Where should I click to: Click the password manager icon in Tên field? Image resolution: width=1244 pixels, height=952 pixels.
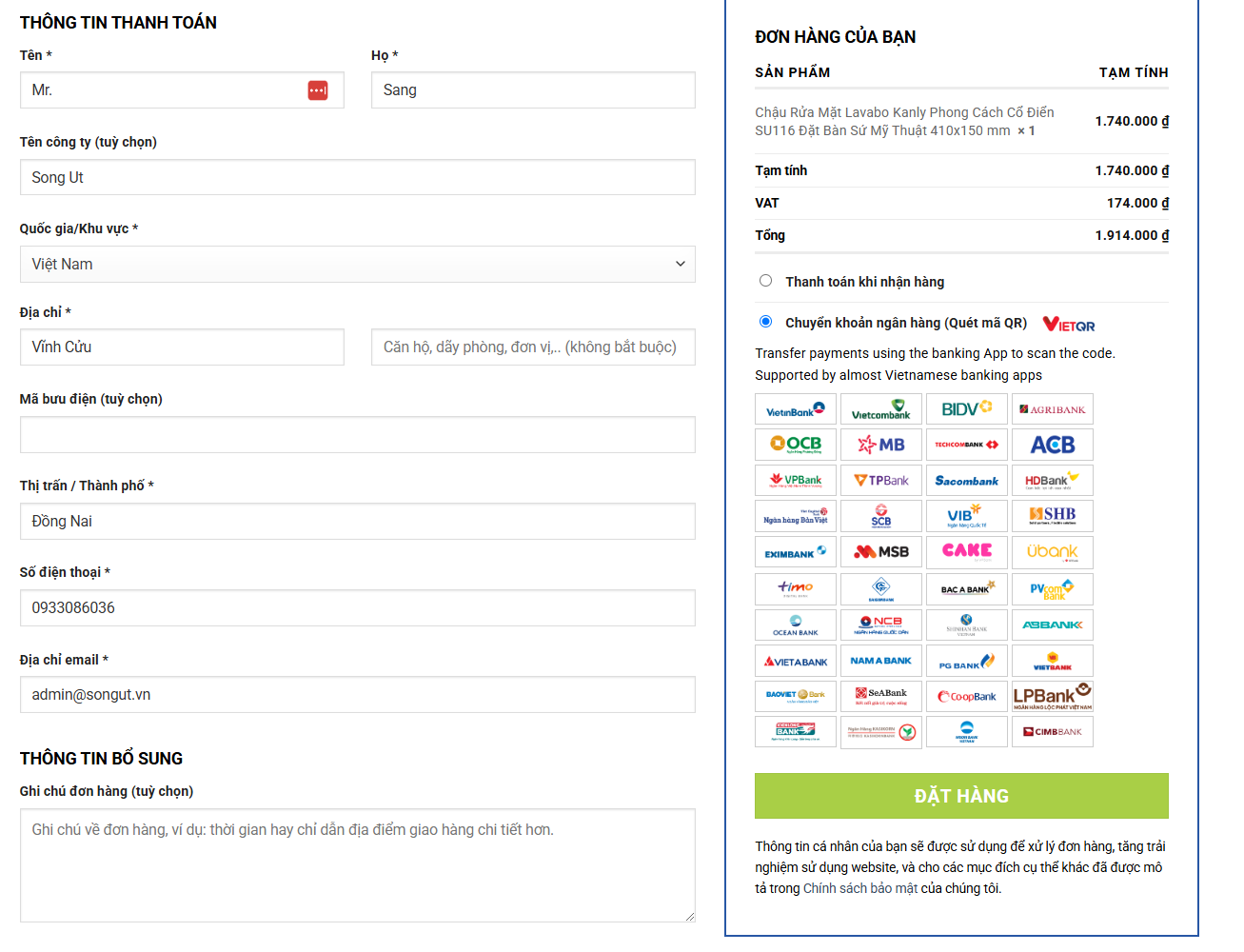click(x=318, y=90)
